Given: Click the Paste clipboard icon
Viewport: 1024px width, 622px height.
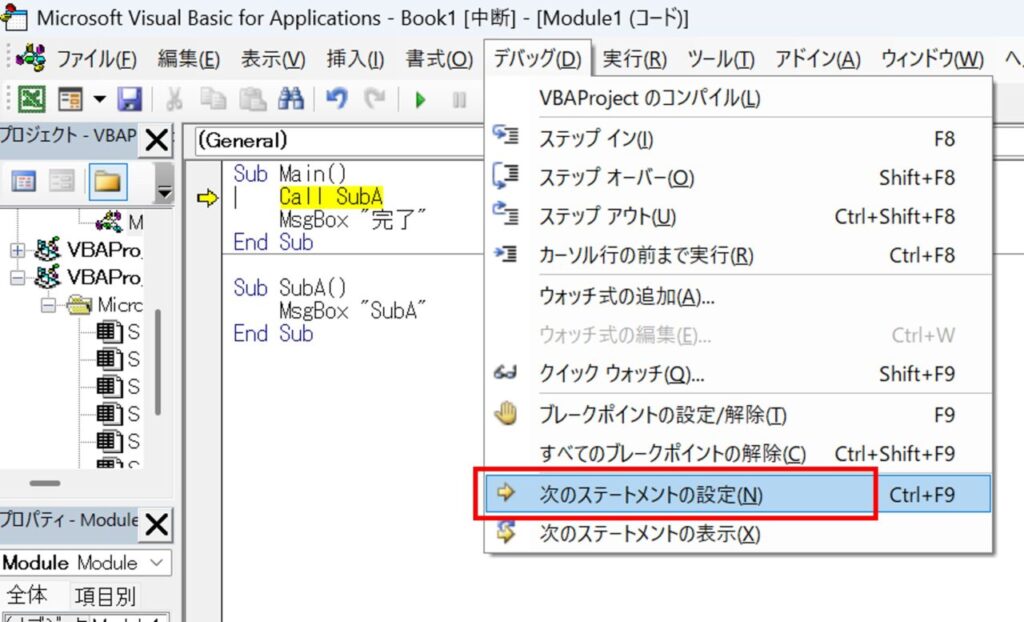Looking at the screenshot, I should [252, 99].
